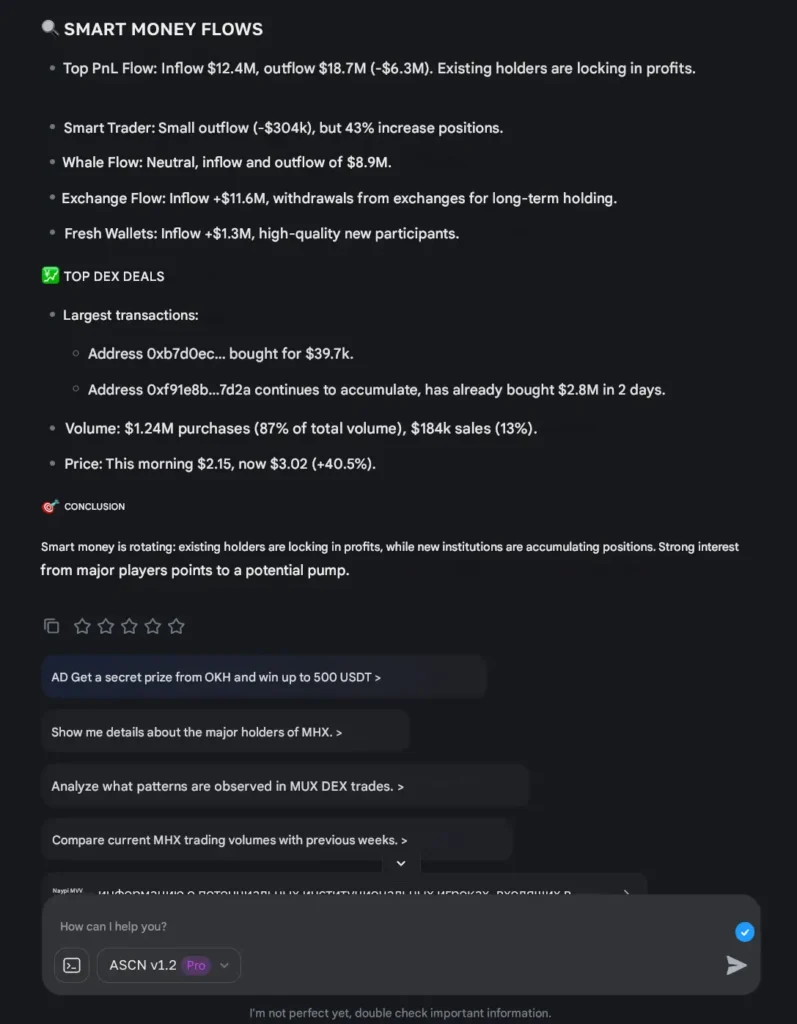Click the copy response icon
Screen dimensions: 797x1024
coord(51,625)
